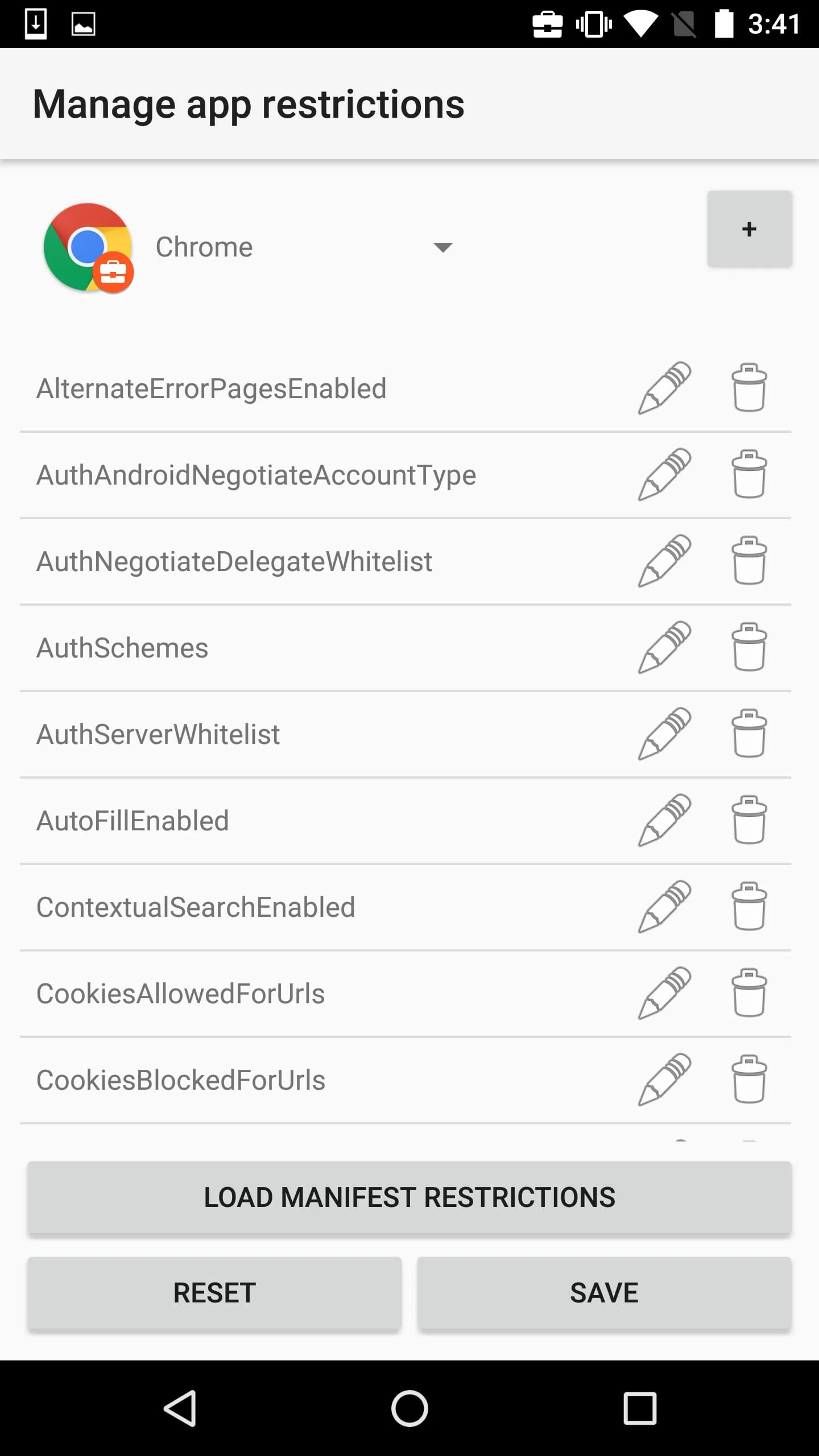This screenshot has height=1456, width=819.
Task: Edit the CookiesAllowedForUrls restriction
Action: [x=664, y=994]
